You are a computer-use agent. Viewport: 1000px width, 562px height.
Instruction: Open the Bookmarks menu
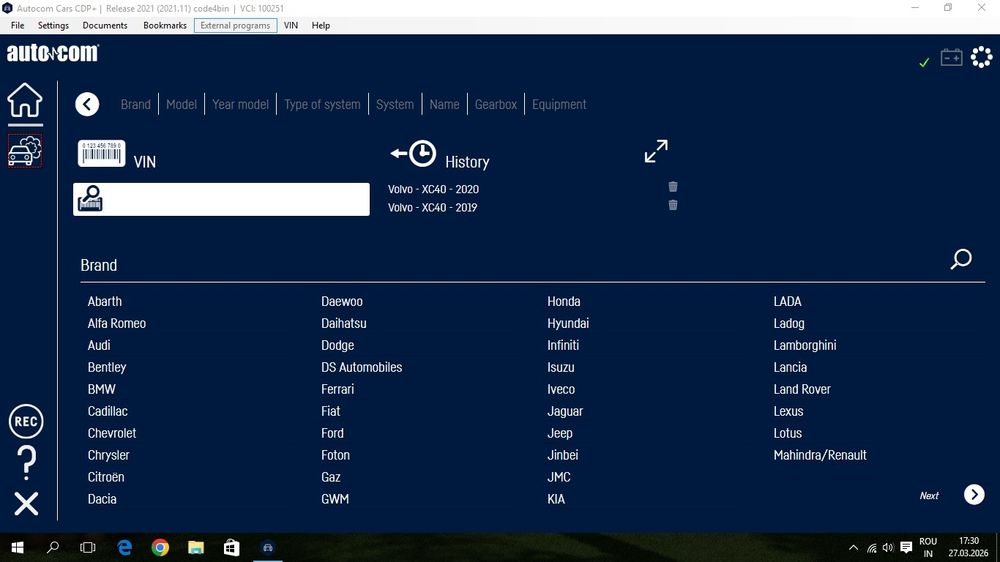tap(165, 26)
